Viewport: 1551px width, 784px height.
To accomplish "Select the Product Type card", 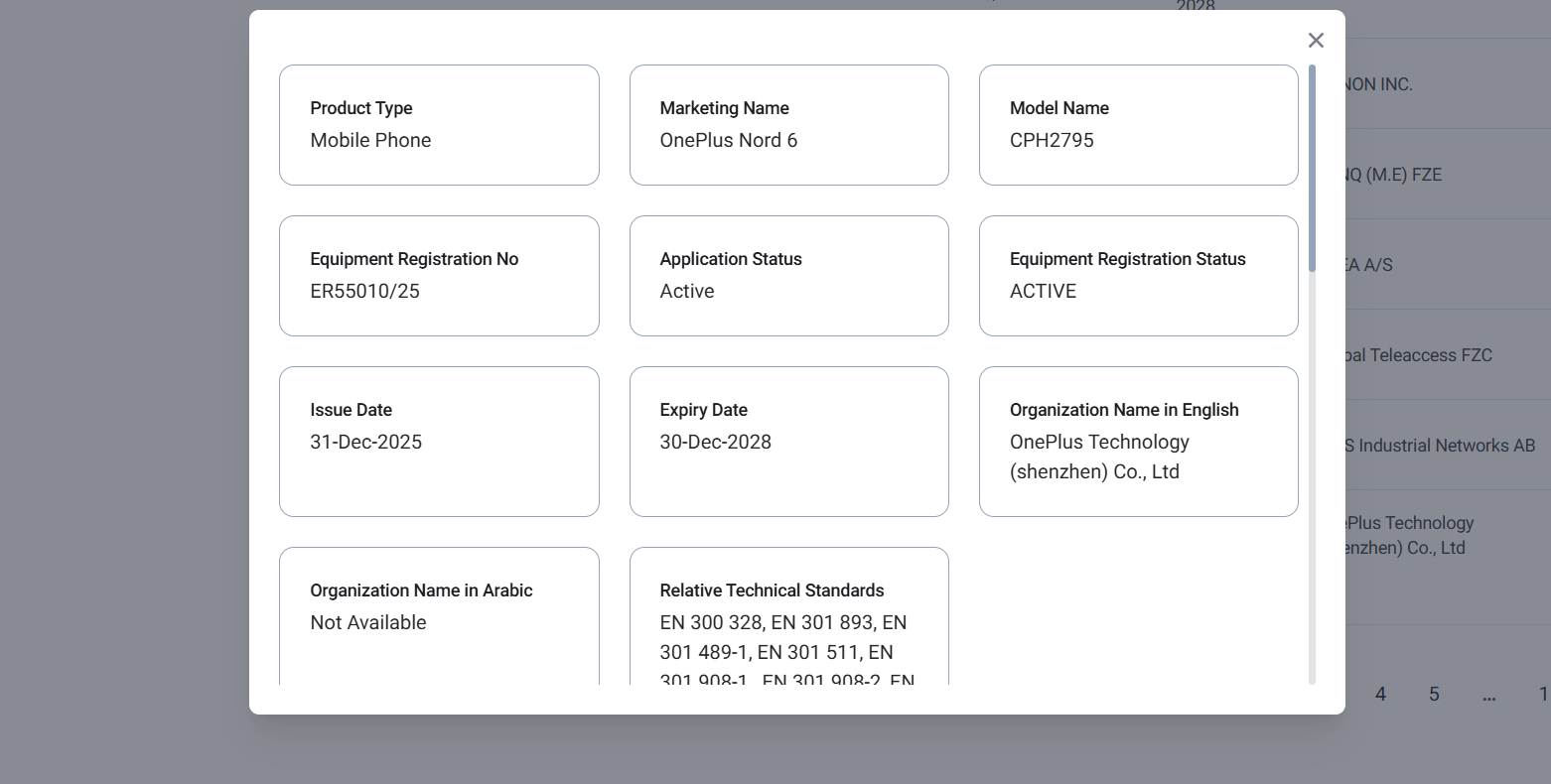I will coord(439,125).
